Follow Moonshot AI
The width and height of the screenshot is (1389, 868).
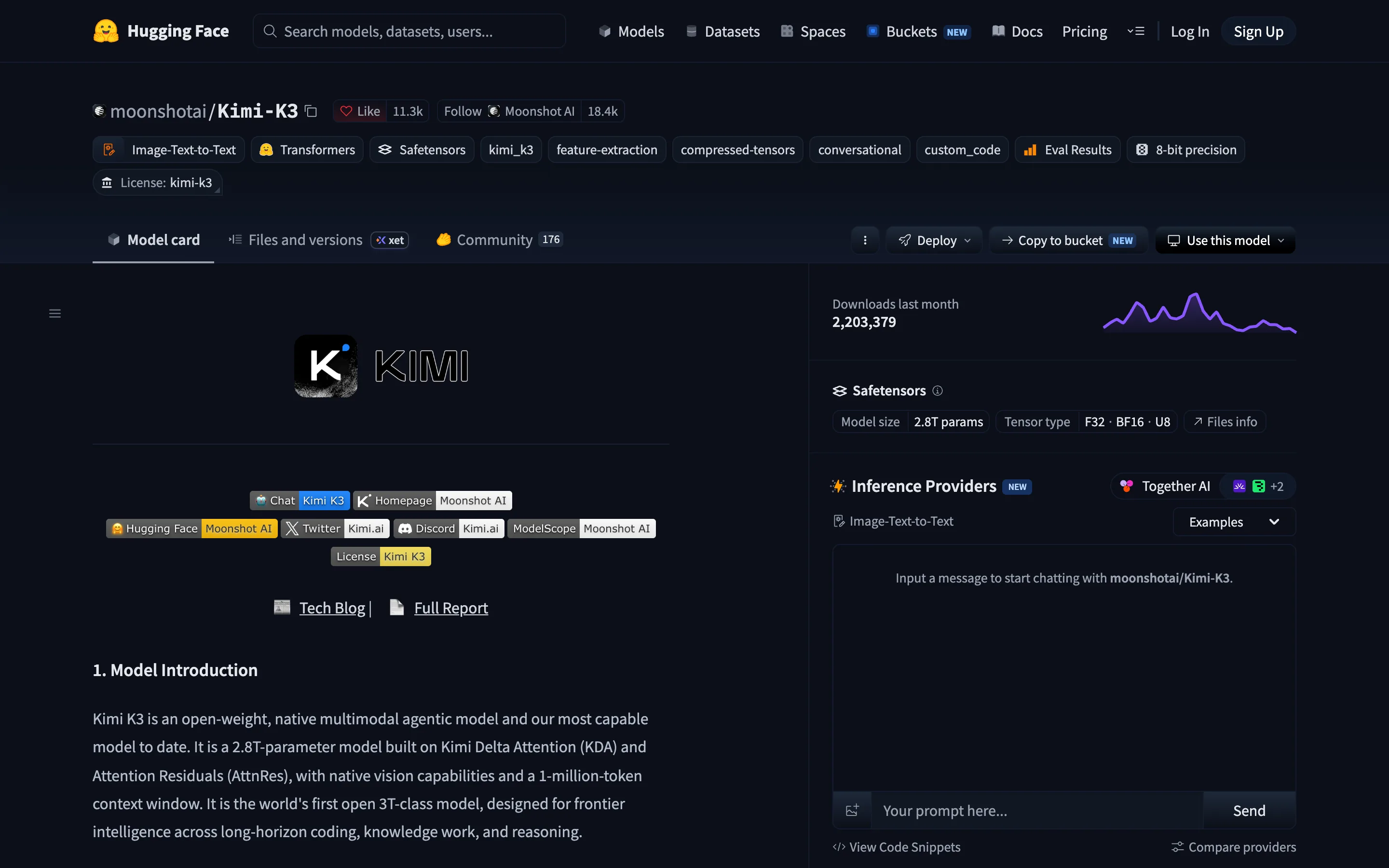point(508,111)
